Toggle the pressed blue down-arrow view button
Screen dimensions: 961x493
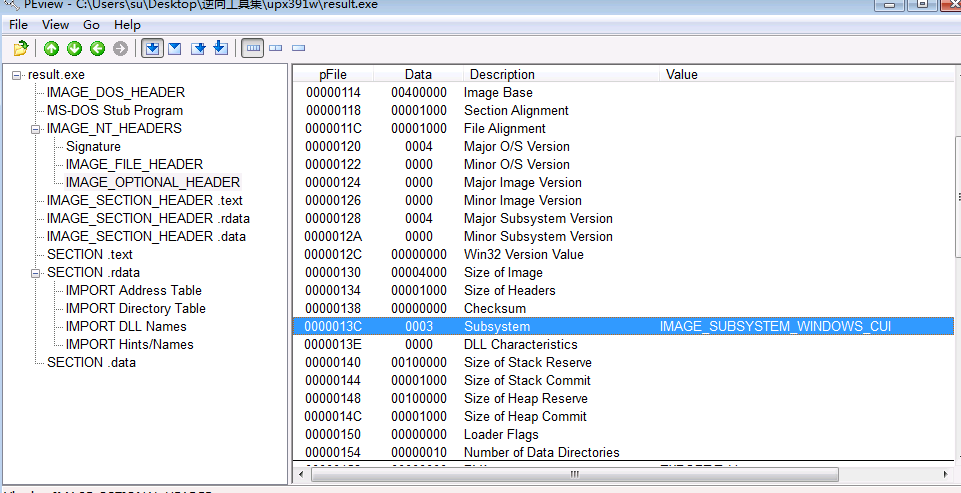click(152, 48)
